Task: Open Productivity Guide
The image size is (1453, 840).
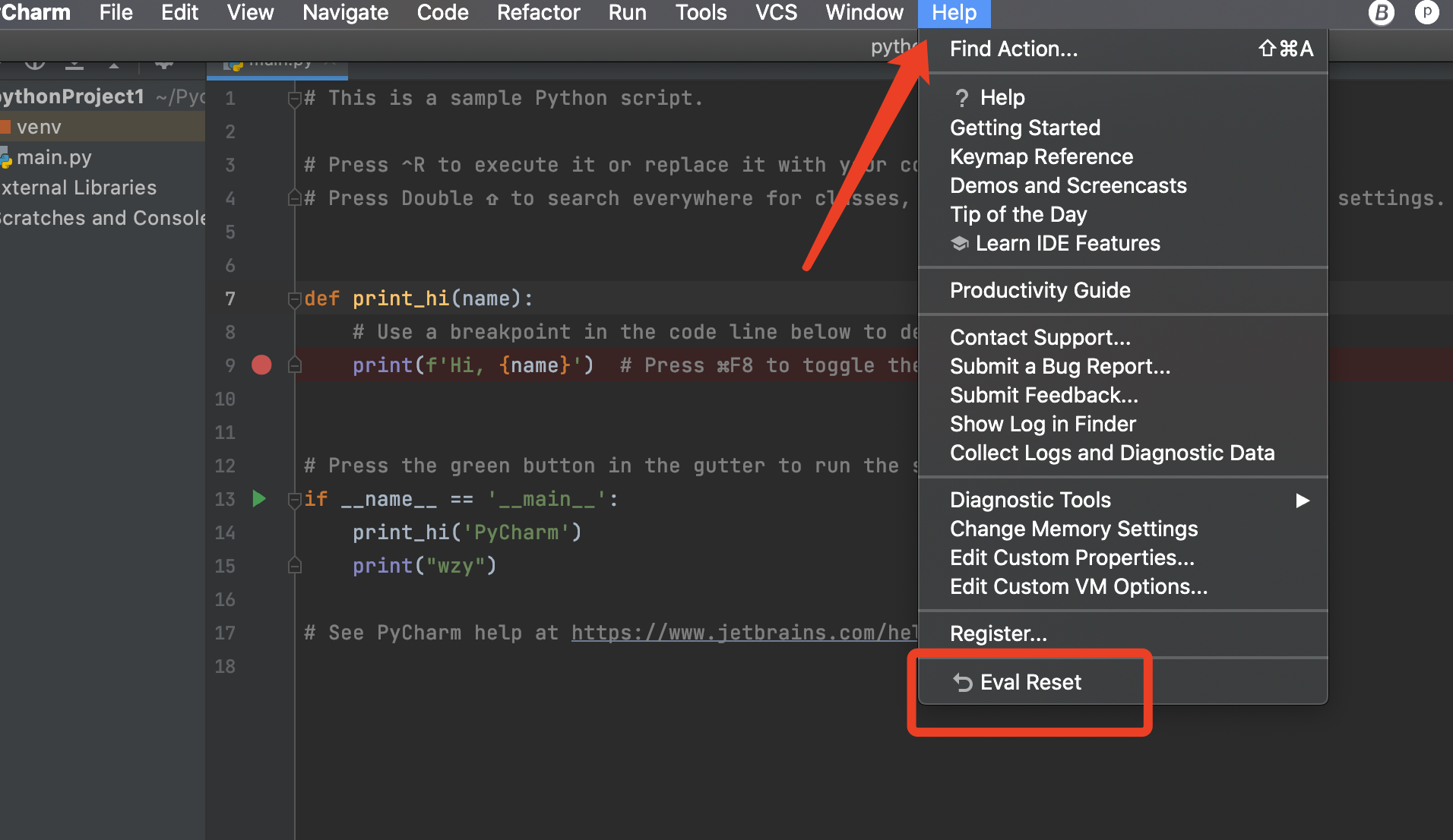Action: click(1122, 290)
